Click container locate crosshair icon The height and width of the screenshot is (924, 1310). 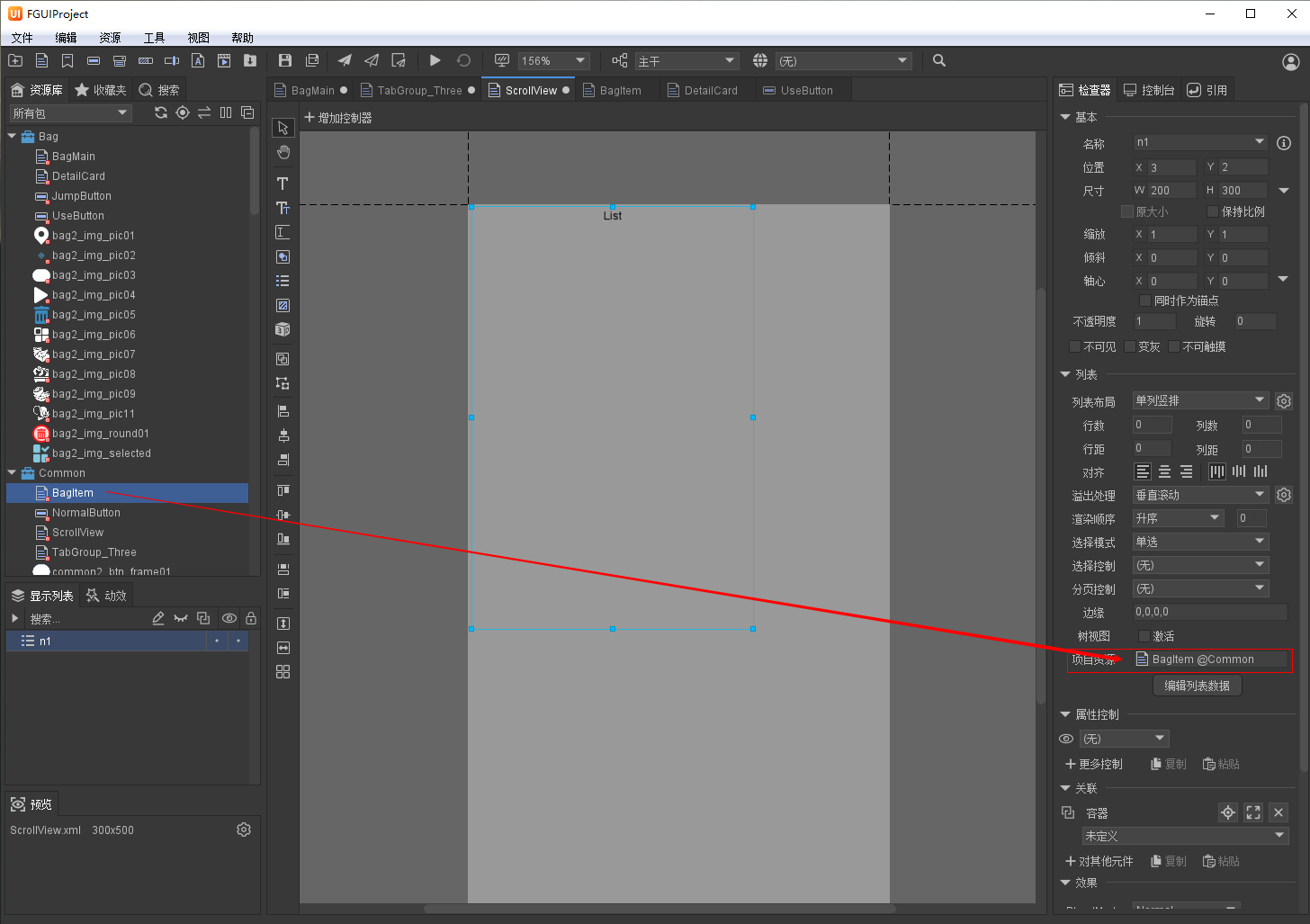coord(1228,812)
